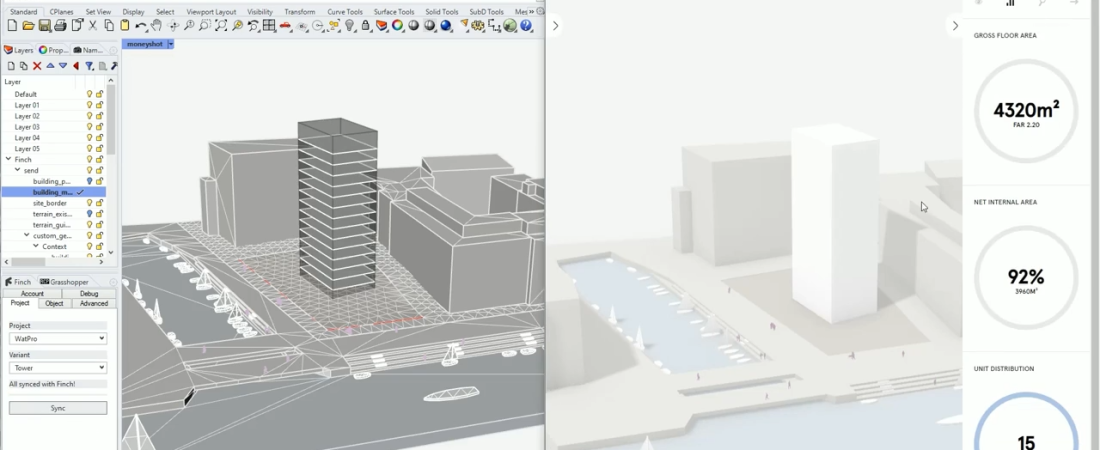Screen dimensions: 1100x450
Task: Toggle visibility bulb for Layer 01
Action: pos(89,105)
